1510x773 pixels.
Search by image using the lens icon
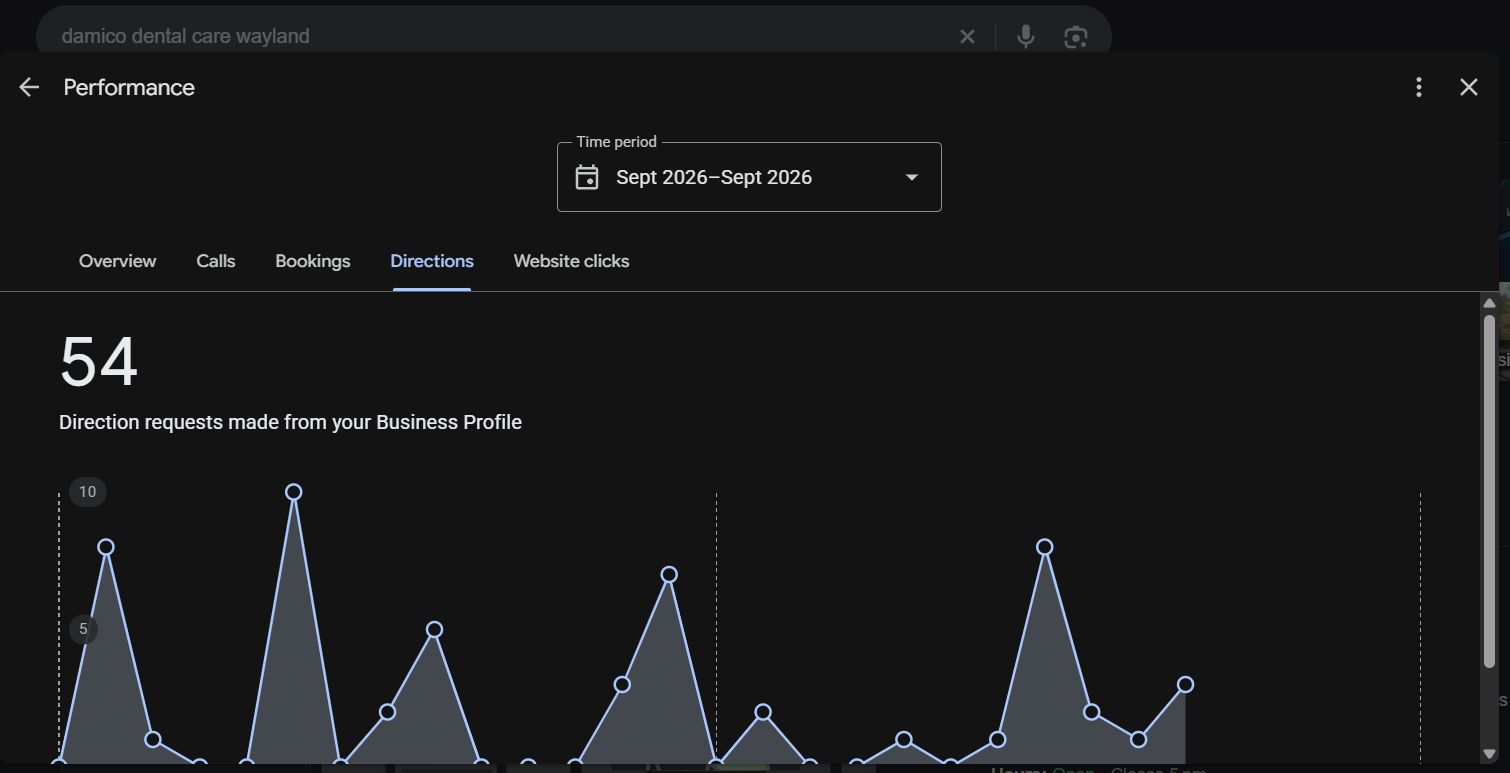[x=1076, y=37]
